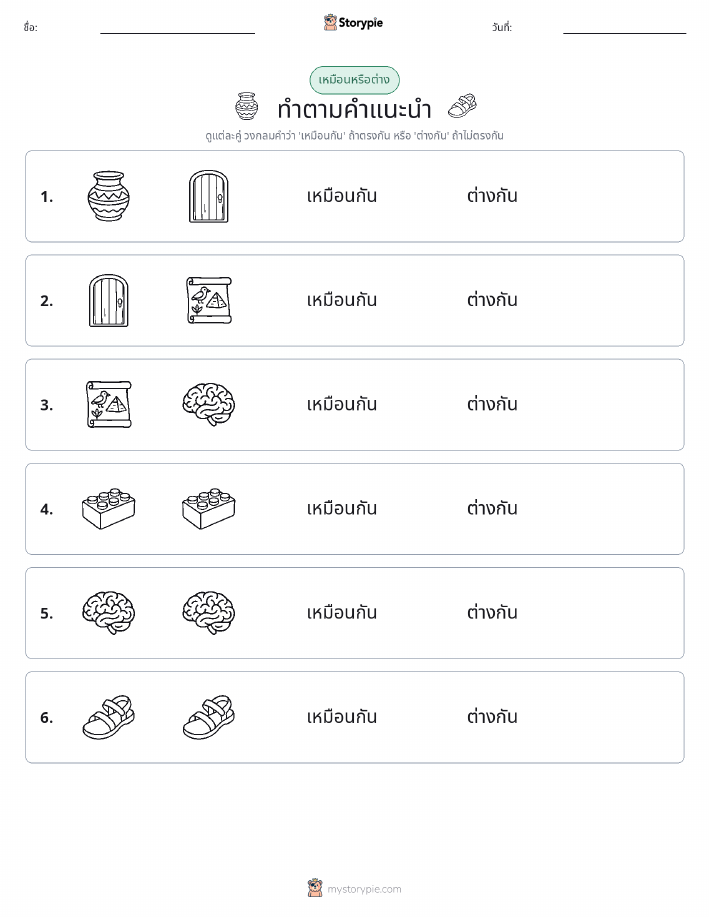The height and width of the screenshot is (917, 709).
Task: Click the green 'เหมือนหรือต่าง' badge
Action: click(354, 80)
